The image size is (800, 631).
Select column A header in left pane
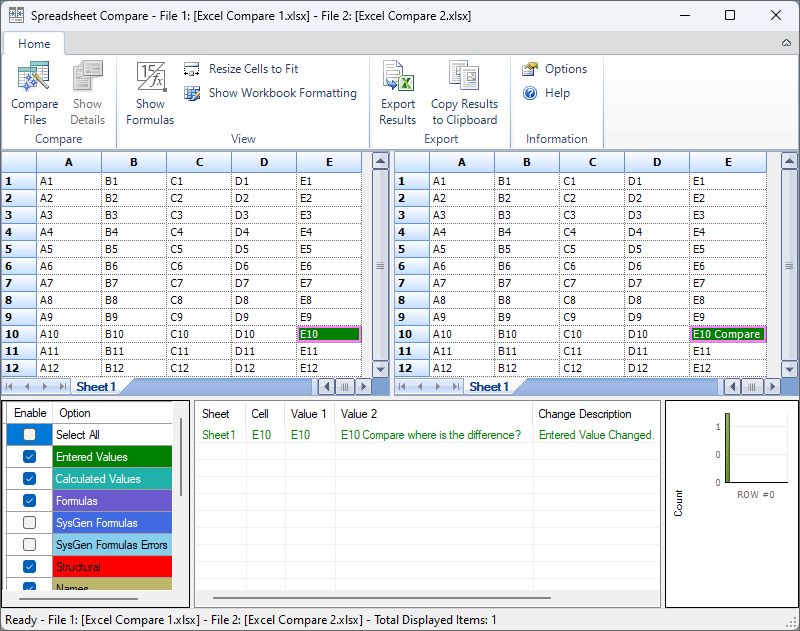point(69,162)
